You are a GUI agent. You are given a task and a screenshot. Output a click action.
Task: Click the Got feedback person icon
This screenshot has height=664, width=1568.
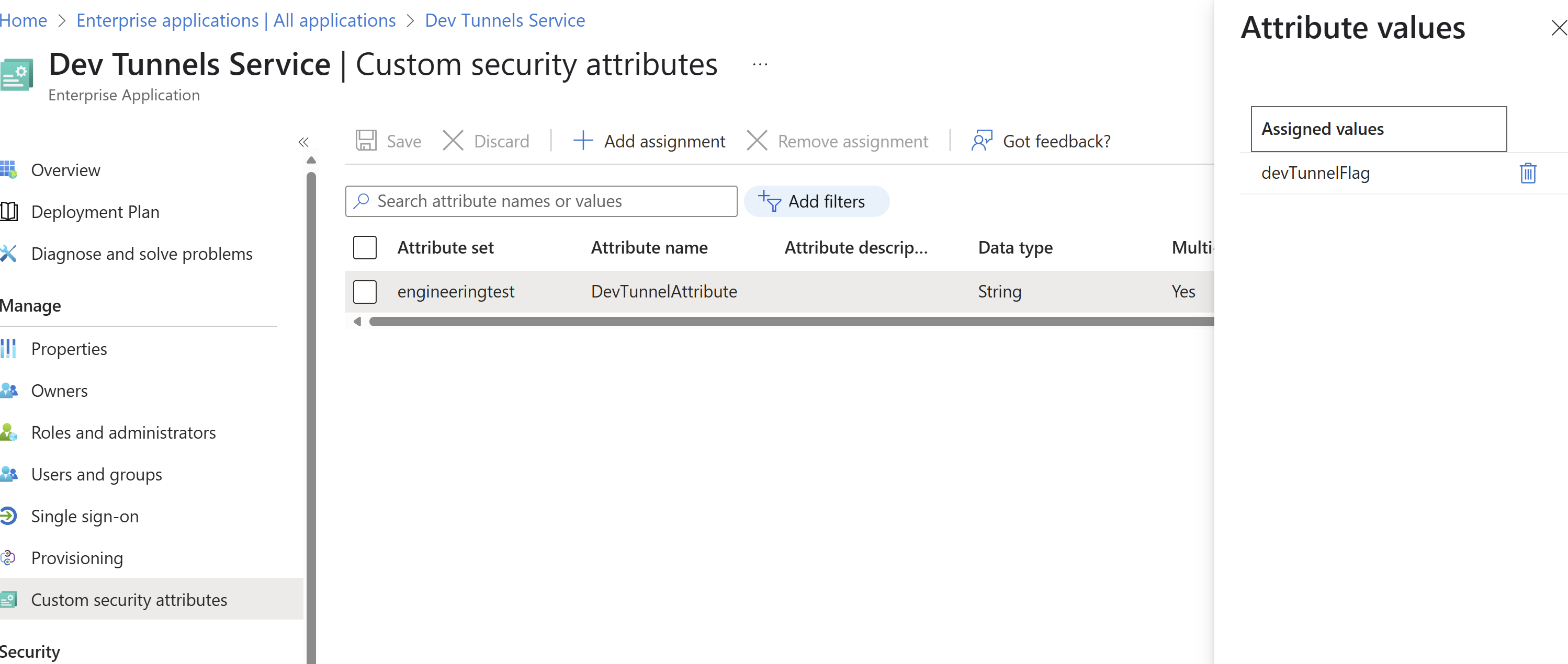coord(981,141)
